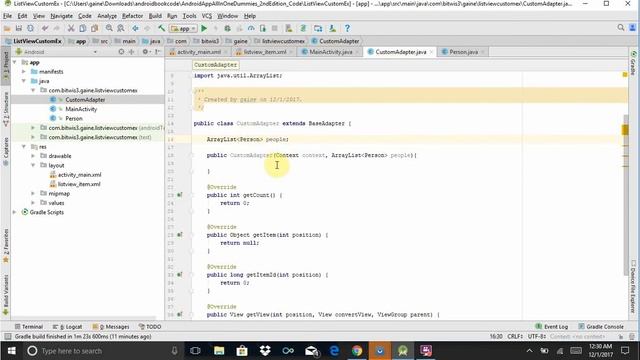Screen dimensions: 640x360
Task: Open the Terminal tool window
Action: [29, 327]
